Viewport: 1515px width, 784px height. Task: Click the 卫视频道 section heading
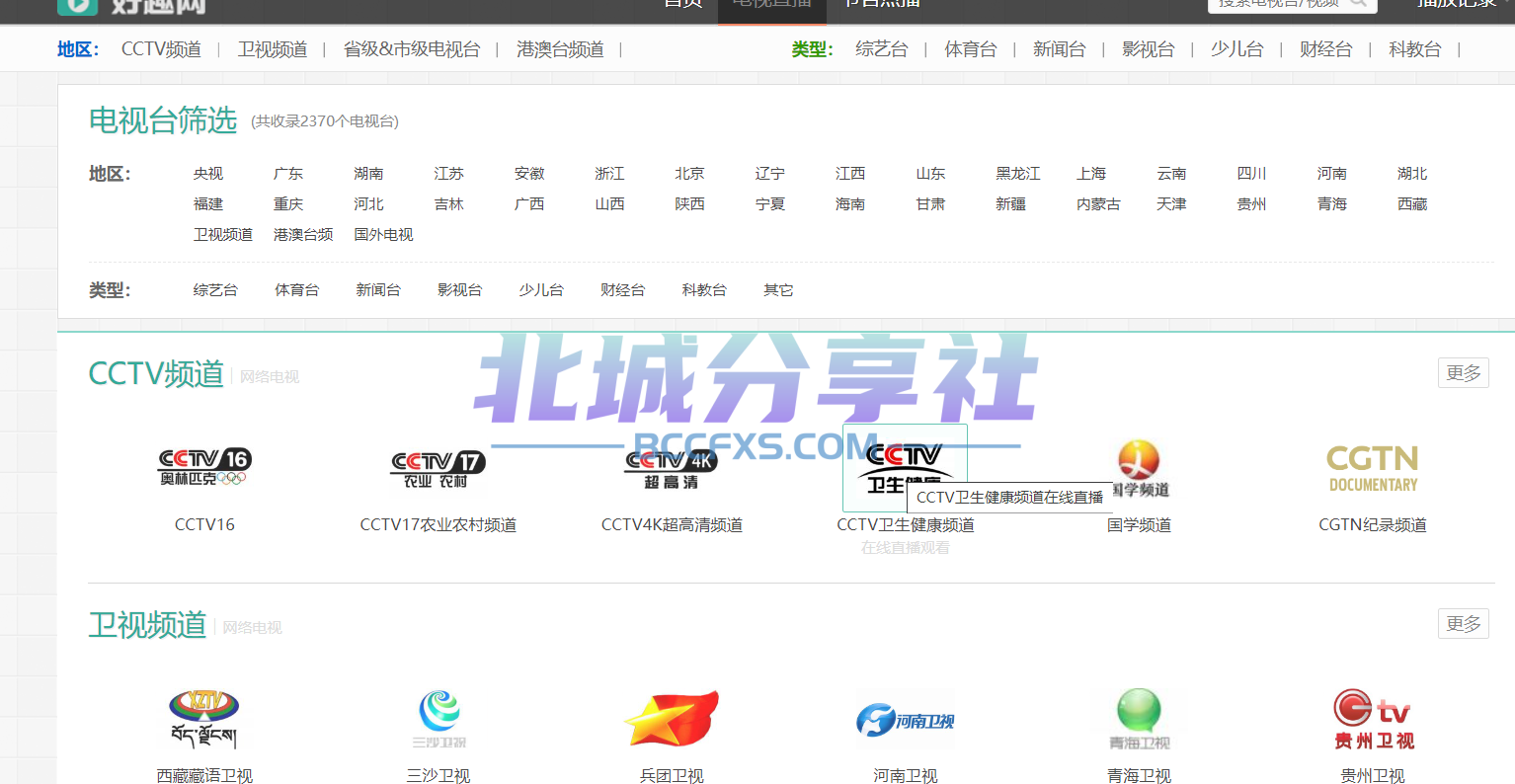(x=147, y=625)
